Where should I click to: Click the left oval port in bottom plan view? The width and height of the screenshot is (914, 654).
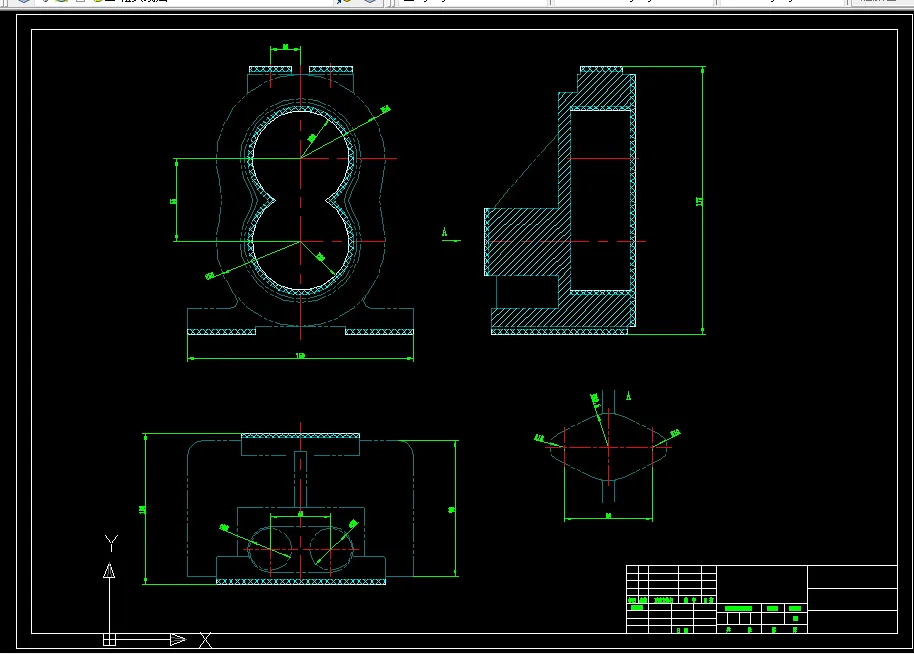[x=270, y=549]
